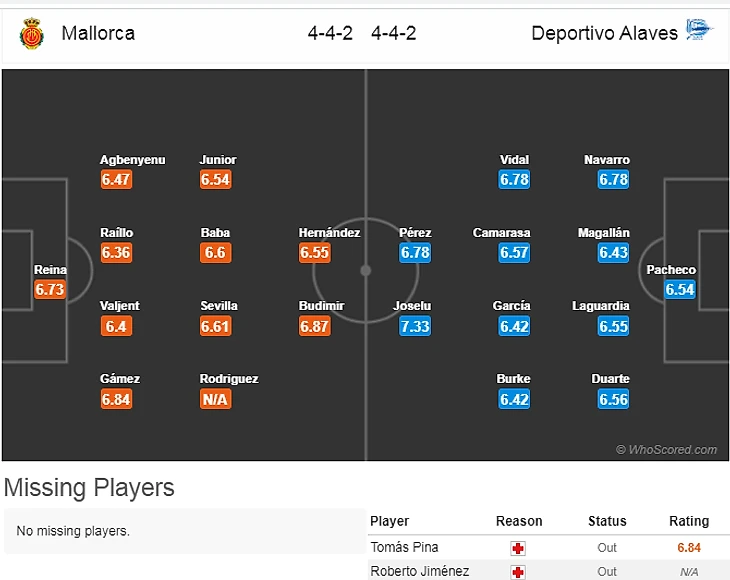Open the Deportivo Alaves team name link
730x580 pixels.
[x=604, y=33]
